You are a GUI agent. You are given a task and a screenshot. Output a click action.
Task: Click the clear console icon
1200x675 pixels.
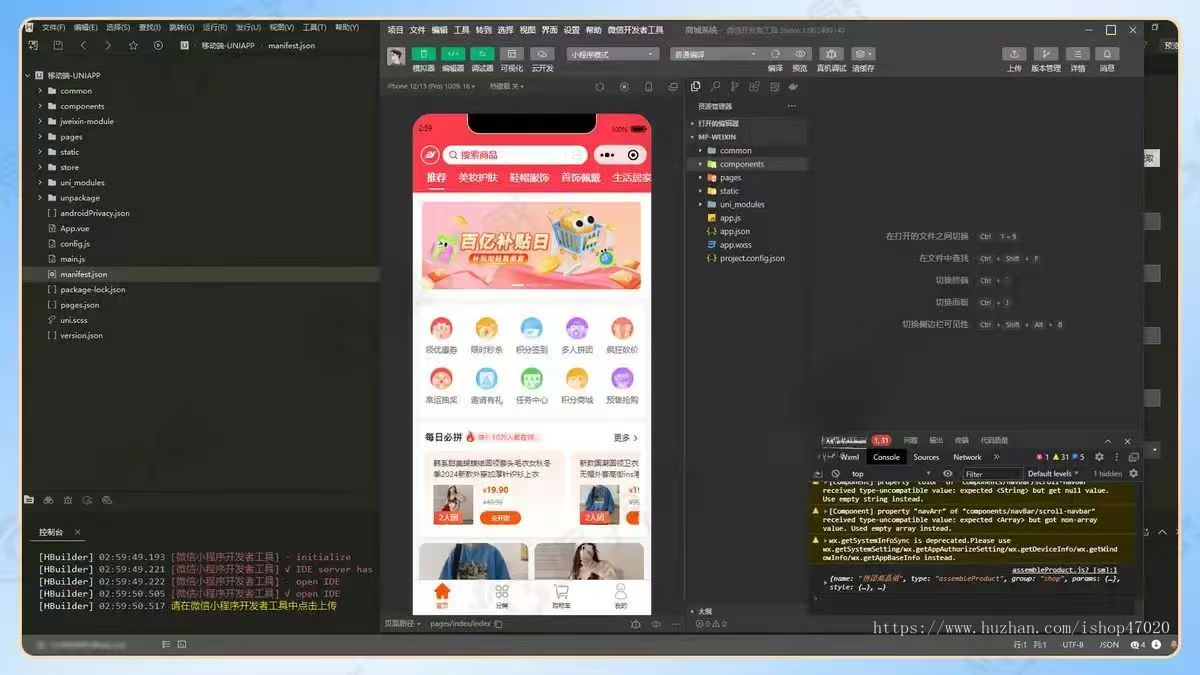[835, 474]
